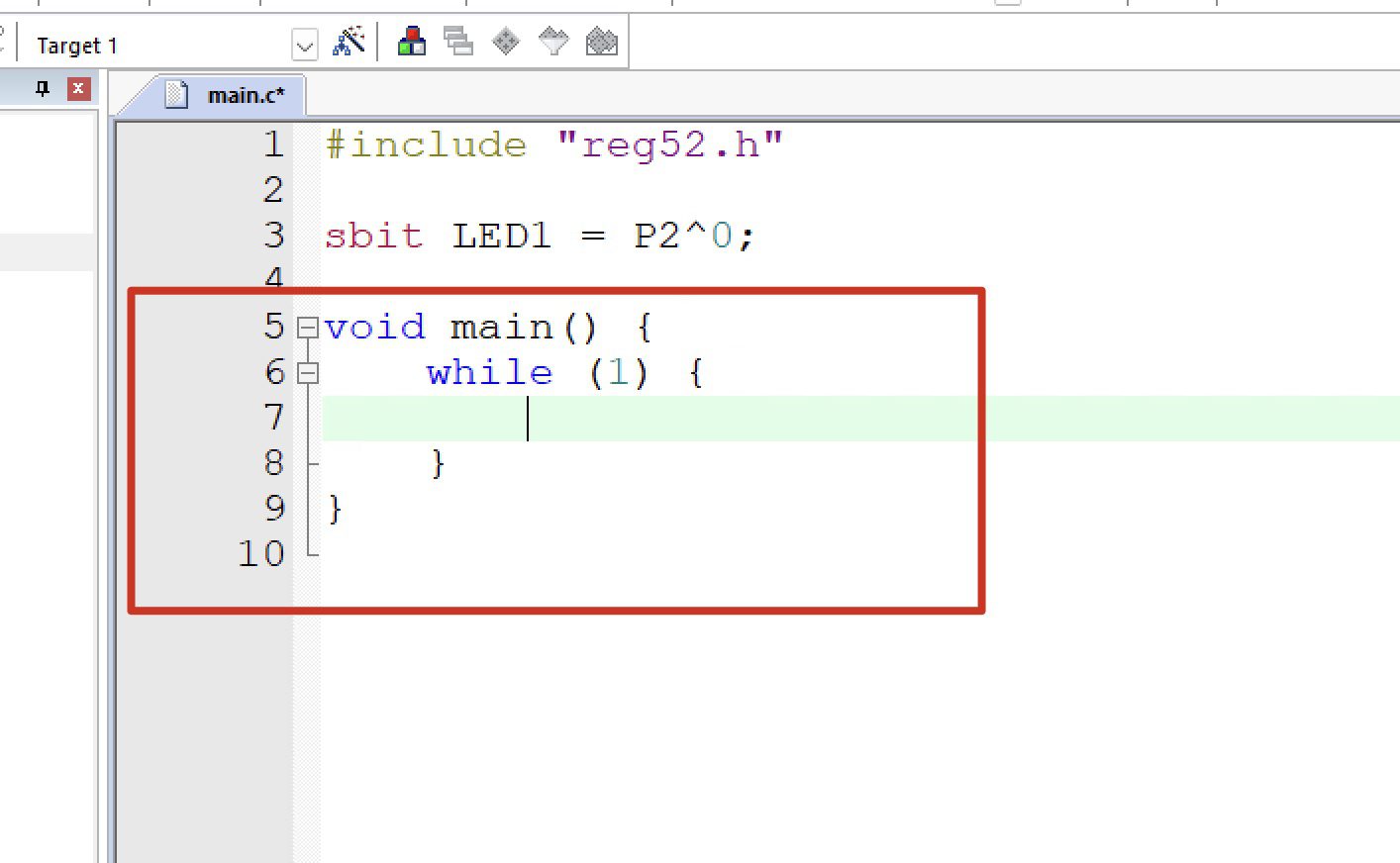The image size is (1400, 863).
Task: Collapse the while (1) fold marker
Action: click(308, 373)
